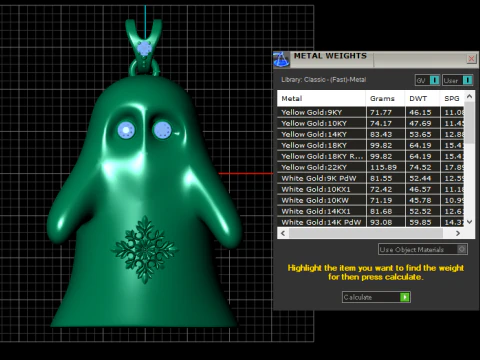Click the 46.57 DWT value

[420, 189]
